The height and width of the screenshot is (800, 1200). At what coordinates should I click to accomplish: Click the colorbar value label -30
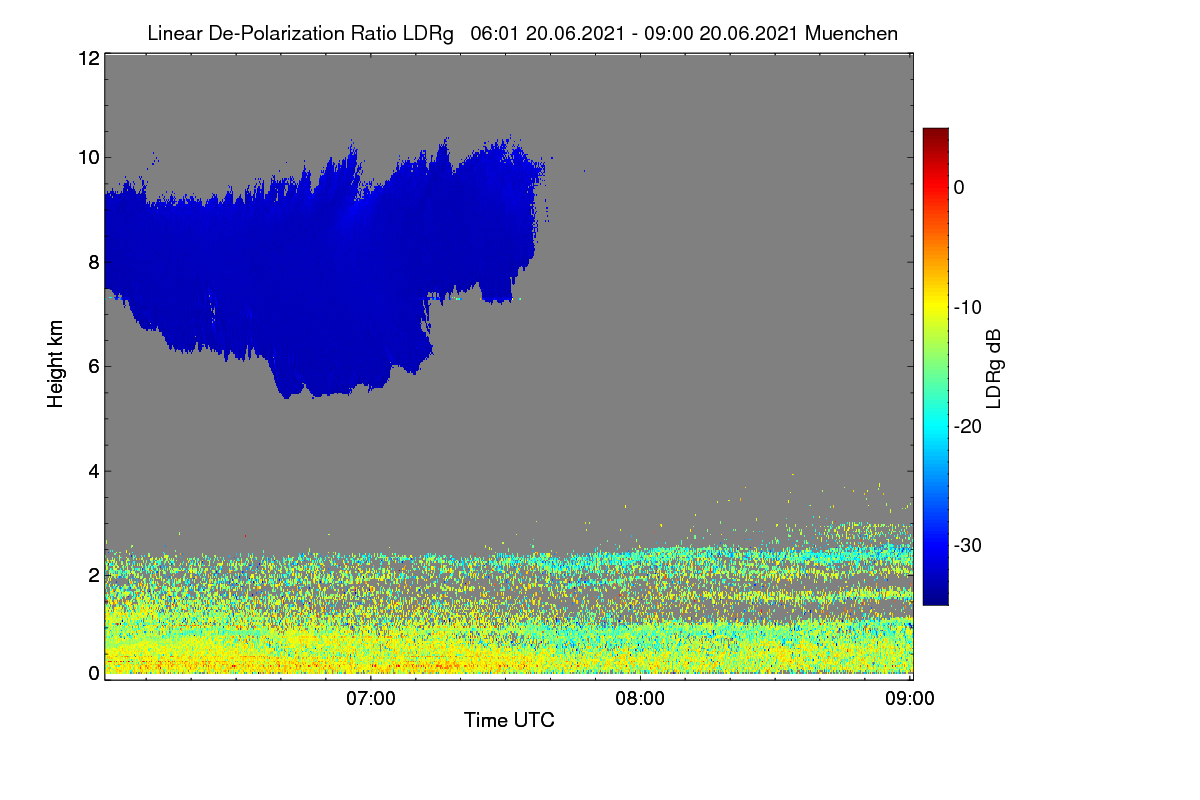coord(968,546)
